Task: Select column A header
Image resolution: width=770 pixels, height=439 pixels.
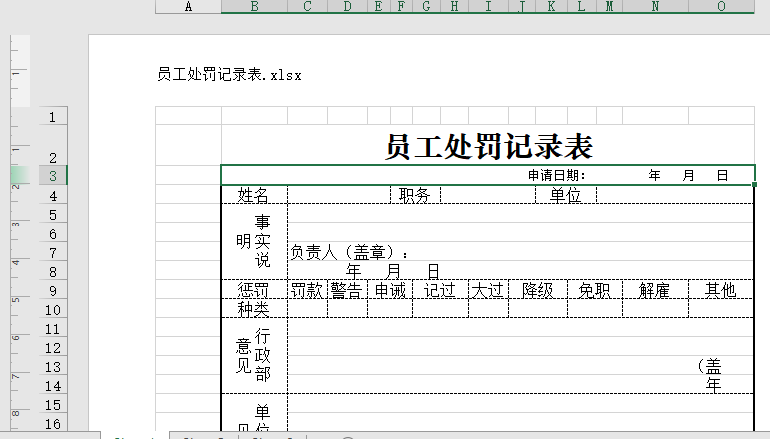Action: (188, 7)
